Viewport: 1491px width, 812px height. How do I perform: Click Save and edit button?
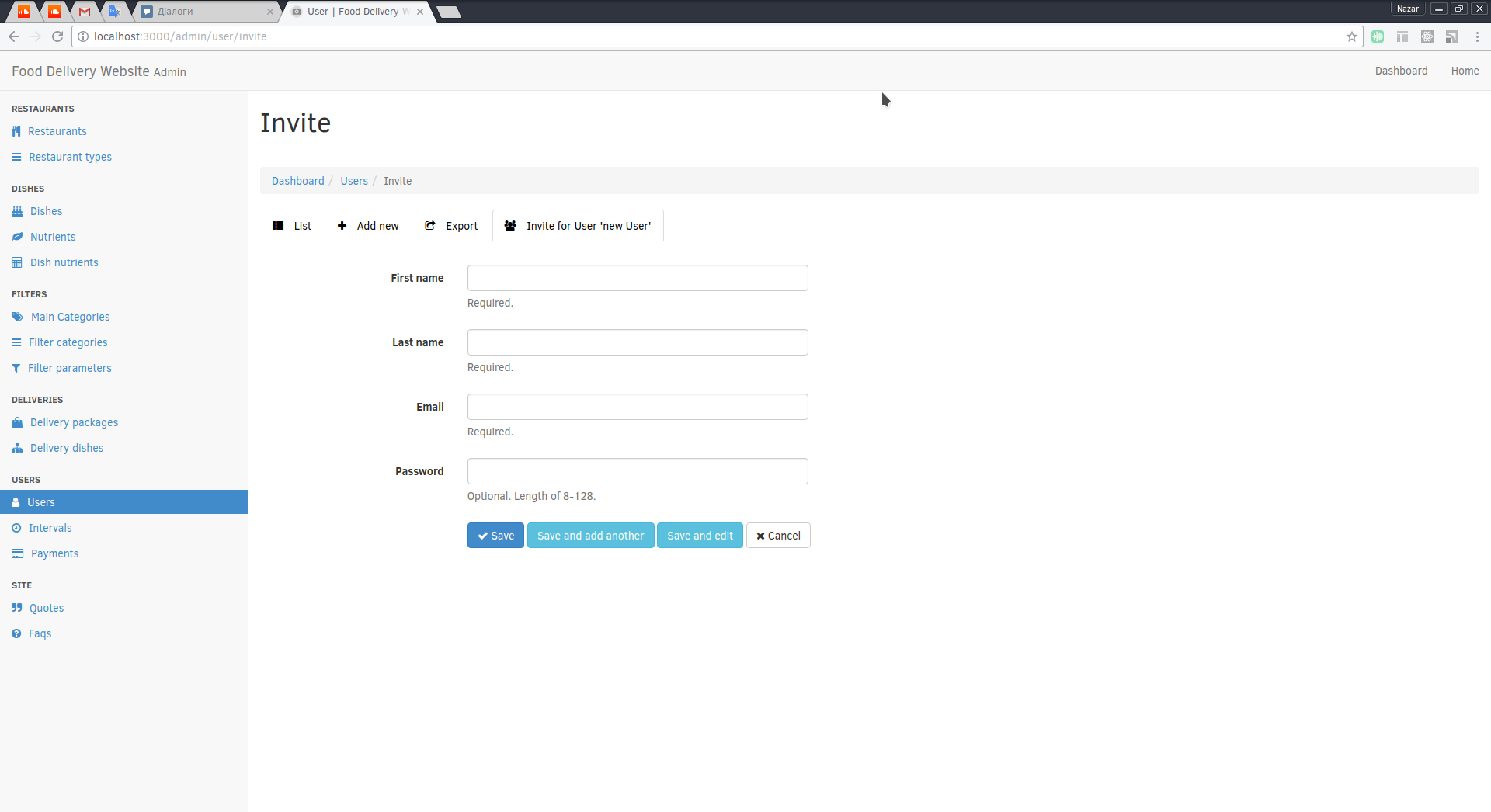point(700,536)
